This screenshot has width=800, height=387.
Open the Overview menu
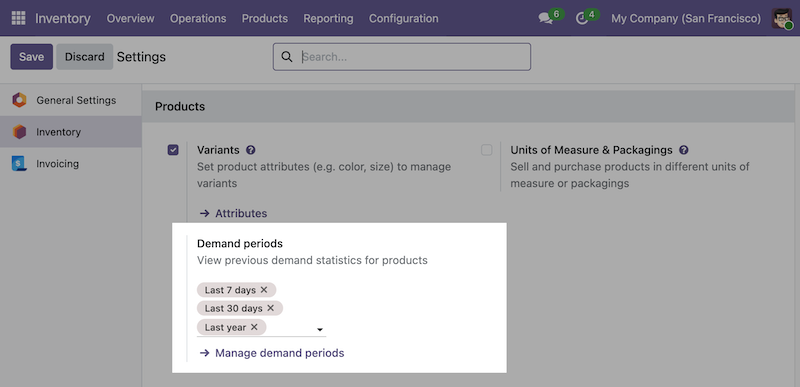click(130, 18)
